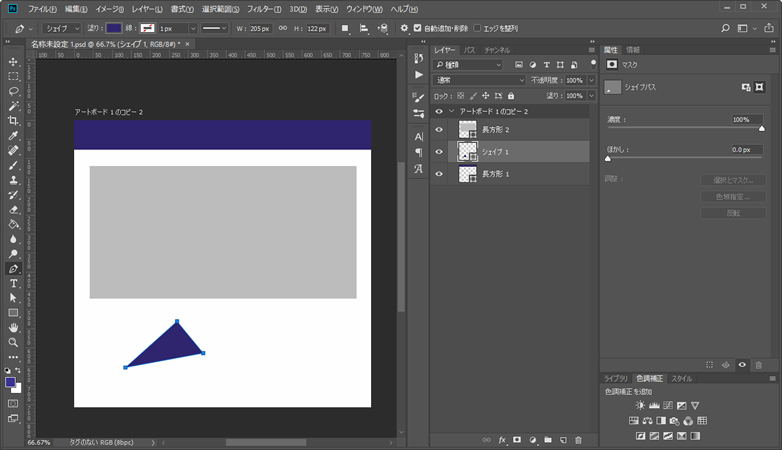Image resolution: width=782 pixels, height=450 pixels.
Task: Delete layer using trash icon in Layers panel
Action: [579, 440]
